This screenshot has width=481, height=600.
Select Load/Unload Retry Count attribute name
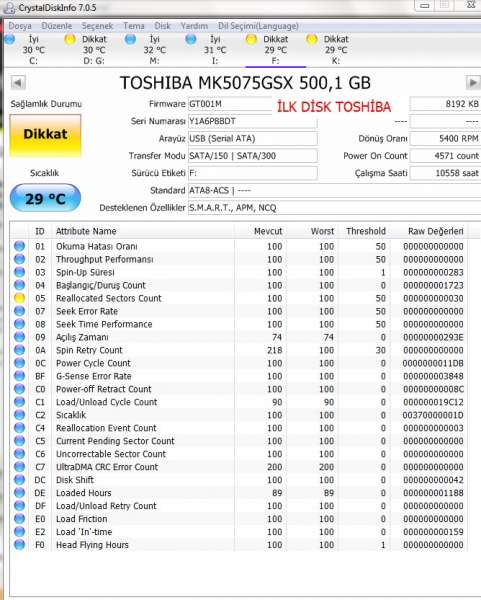[106, 506]
